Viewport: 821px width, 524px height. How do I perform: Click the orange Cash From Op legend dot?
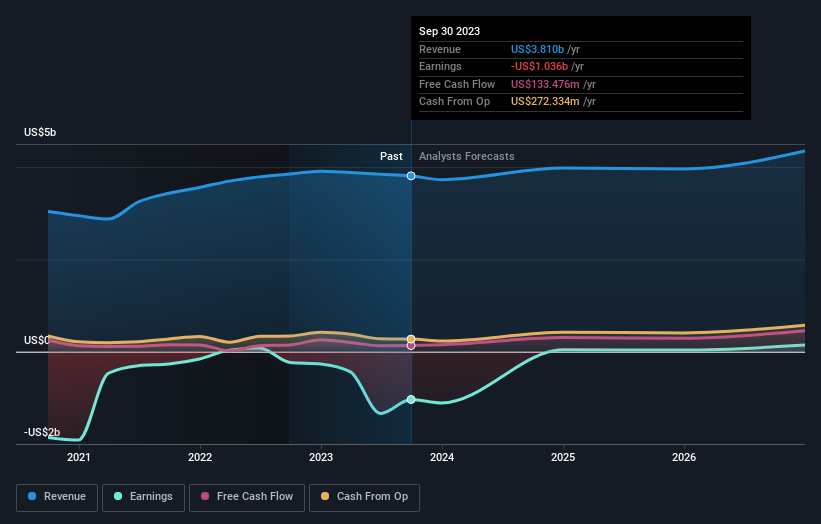(x=325, y=496)
